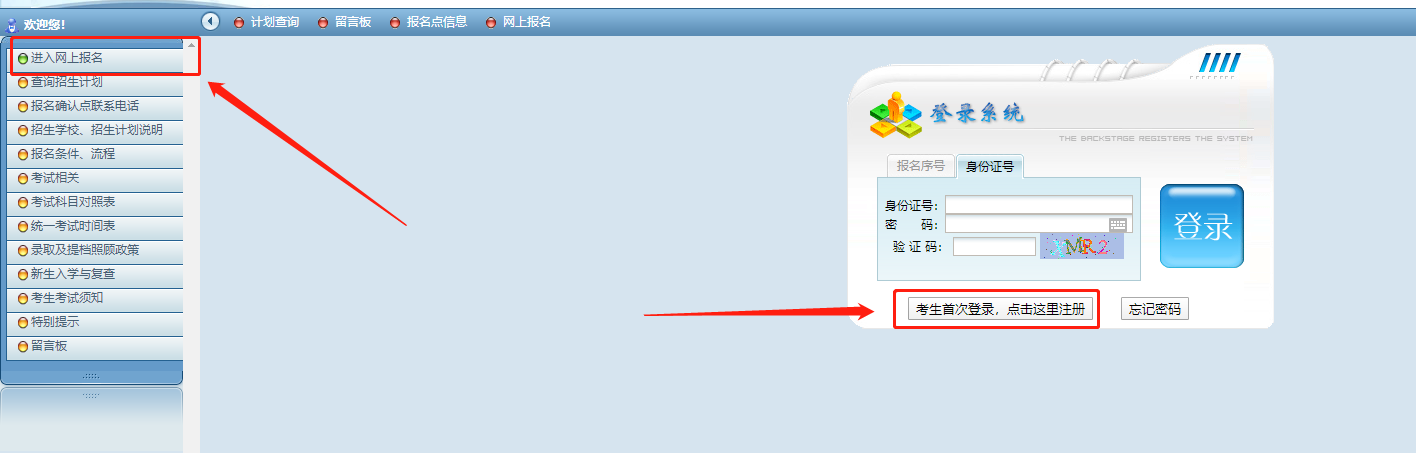1416x453 pixels.
Task: Open 网上报名 in the top menu
Action: (526, 22)
